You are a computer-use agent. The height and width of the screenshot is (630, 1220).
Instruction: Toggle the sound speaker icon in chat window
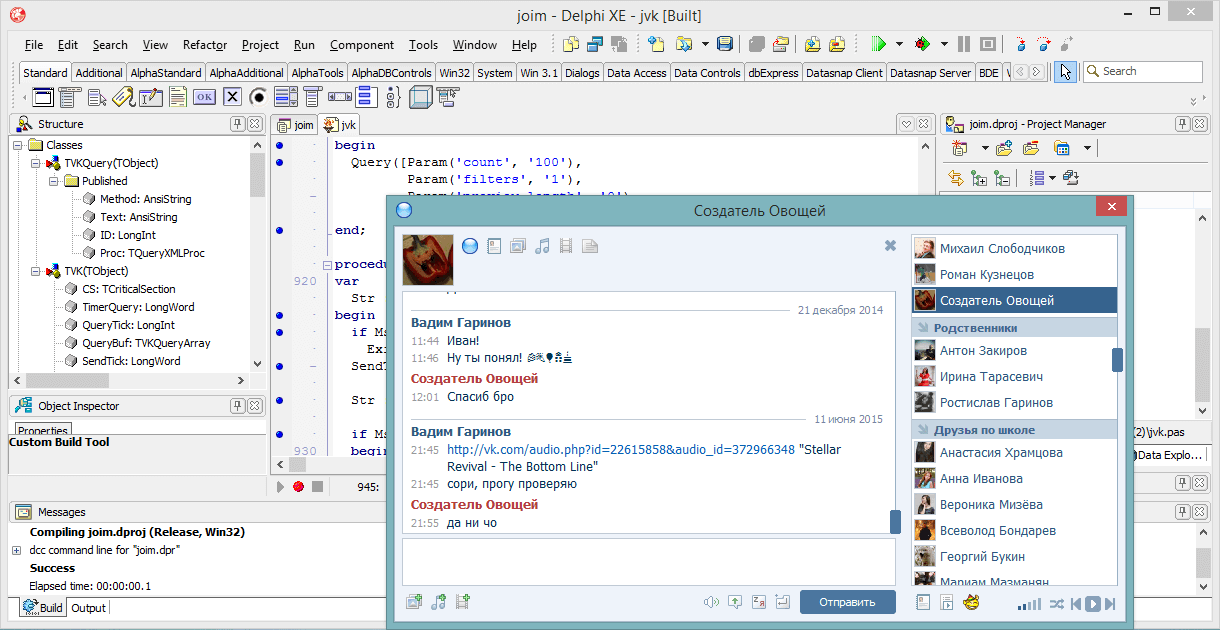point(711,602)
